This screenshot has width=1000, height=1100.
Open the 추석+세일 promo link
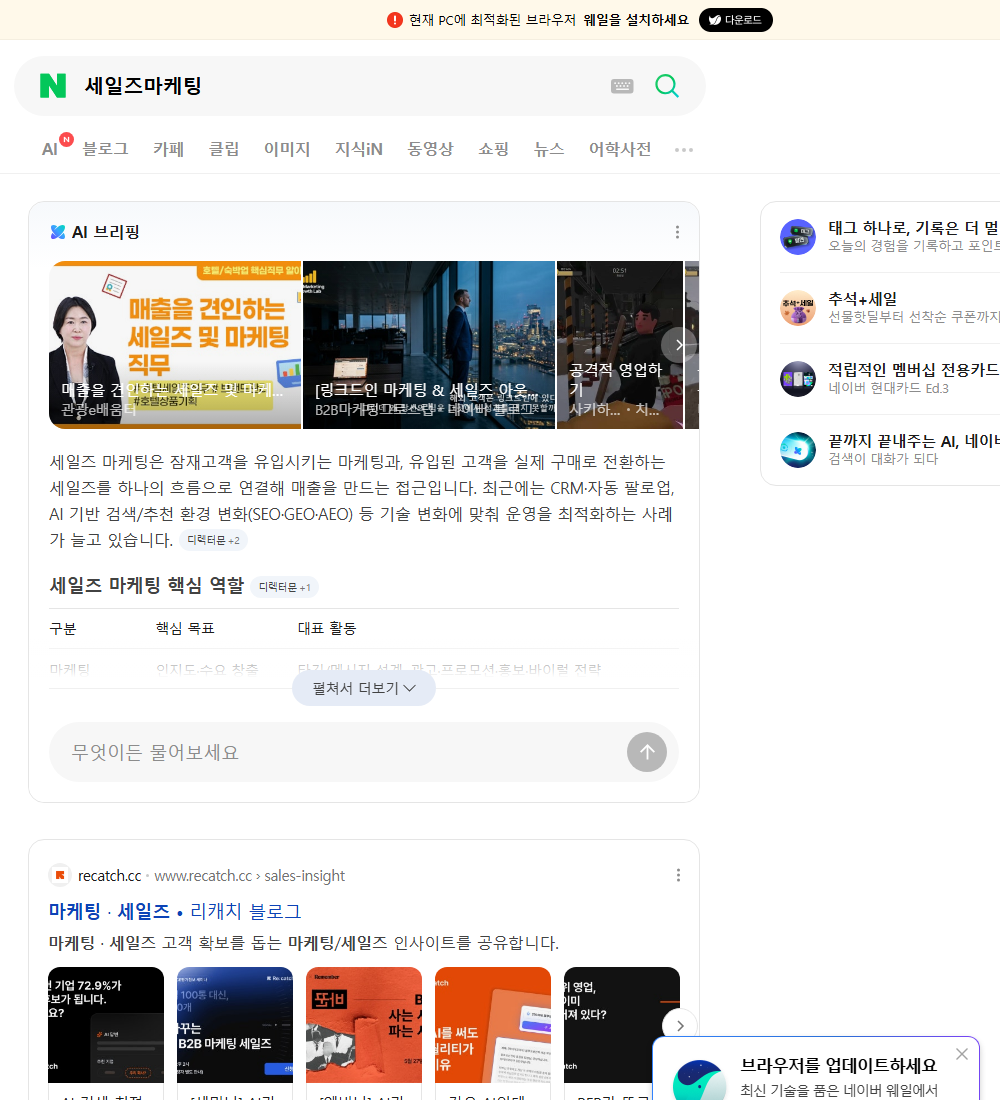pyautogui.click(x=862, y=299)
